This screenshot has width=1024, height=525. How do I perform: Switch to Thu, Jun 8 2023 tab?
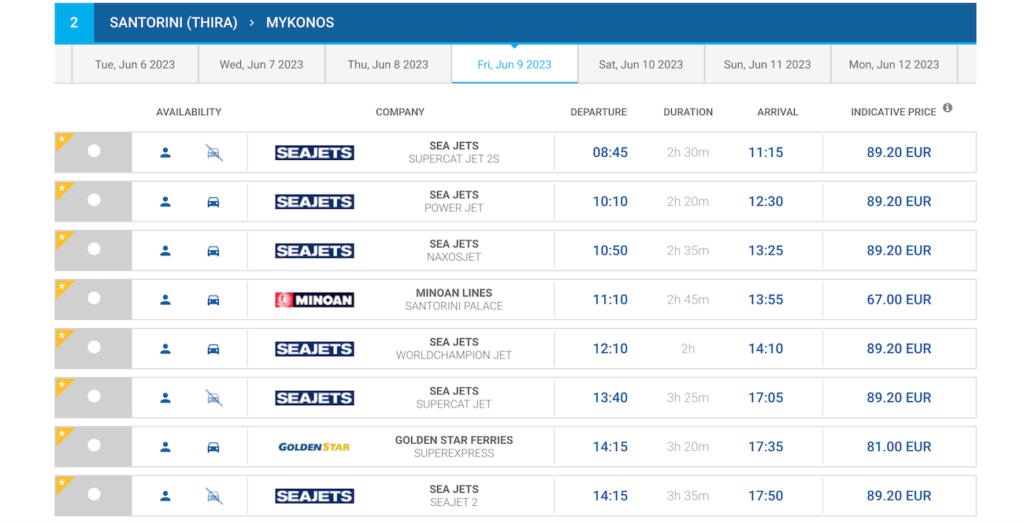pos(388,64)
